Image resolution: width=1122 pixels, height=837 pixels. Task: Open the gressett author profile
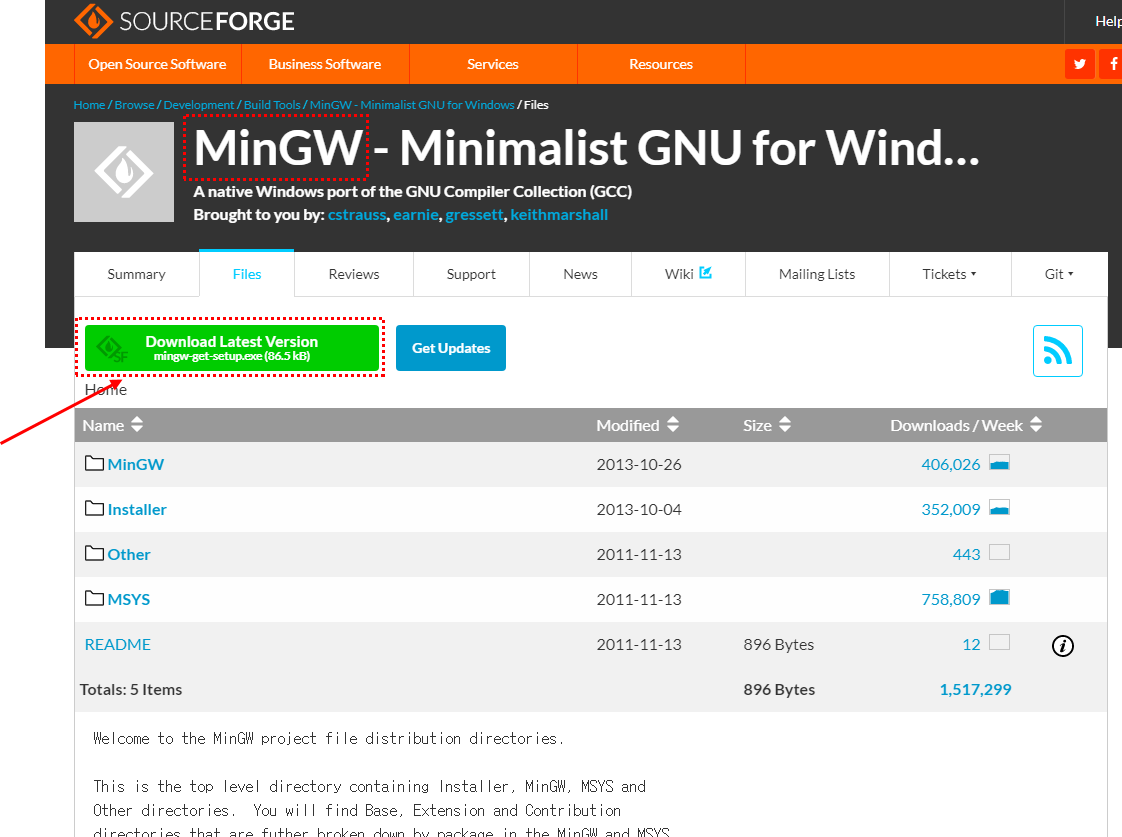(x=474, y=215)
